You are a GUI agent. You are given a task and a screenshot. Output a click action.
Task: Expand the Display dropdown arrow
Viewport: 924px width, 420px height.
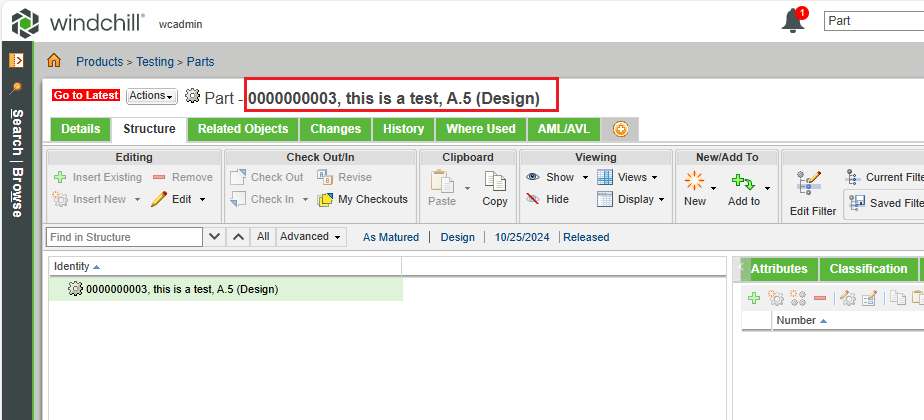(661, 200)
